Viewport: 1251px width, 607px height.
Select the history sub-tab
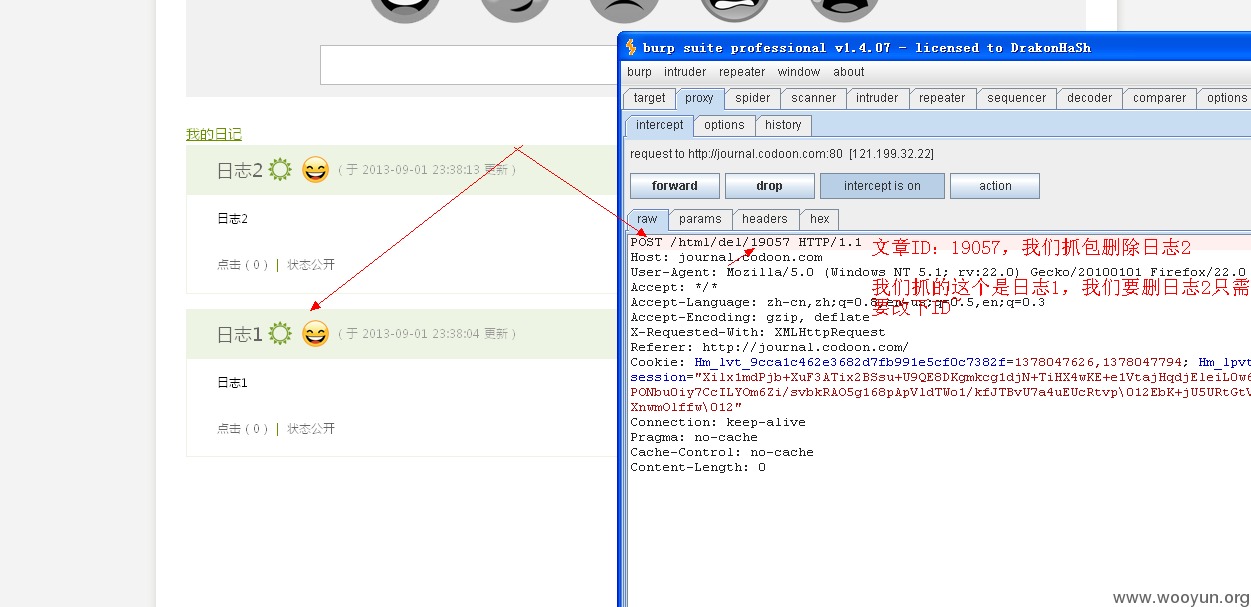tap(783, 125)
